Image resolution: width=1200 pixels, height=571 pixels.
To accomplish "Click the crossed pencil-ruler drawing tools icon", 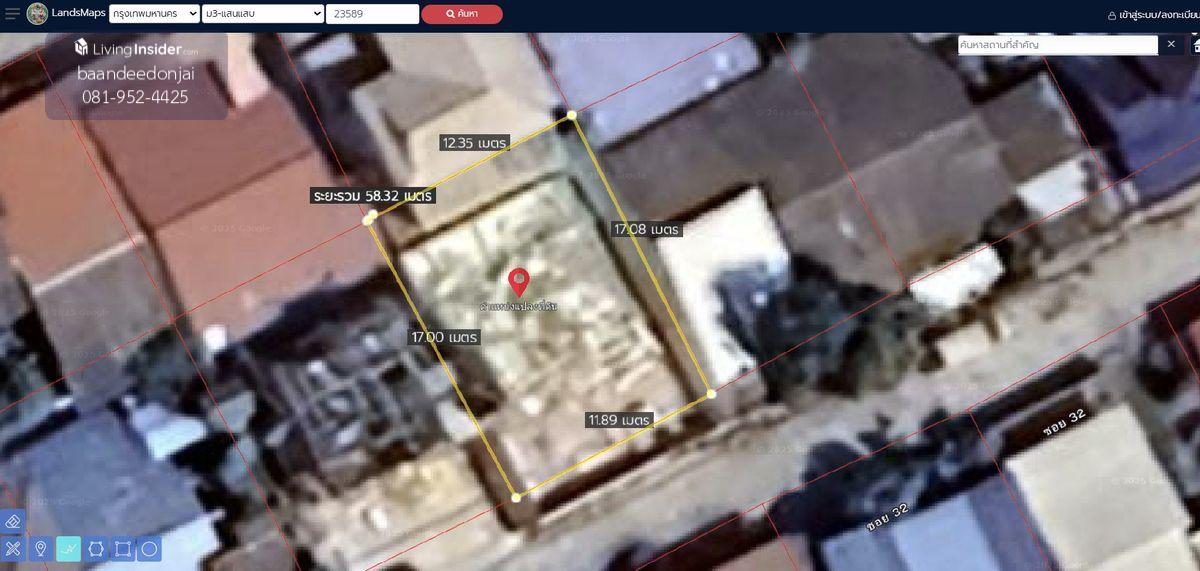I will pos(13,548).
